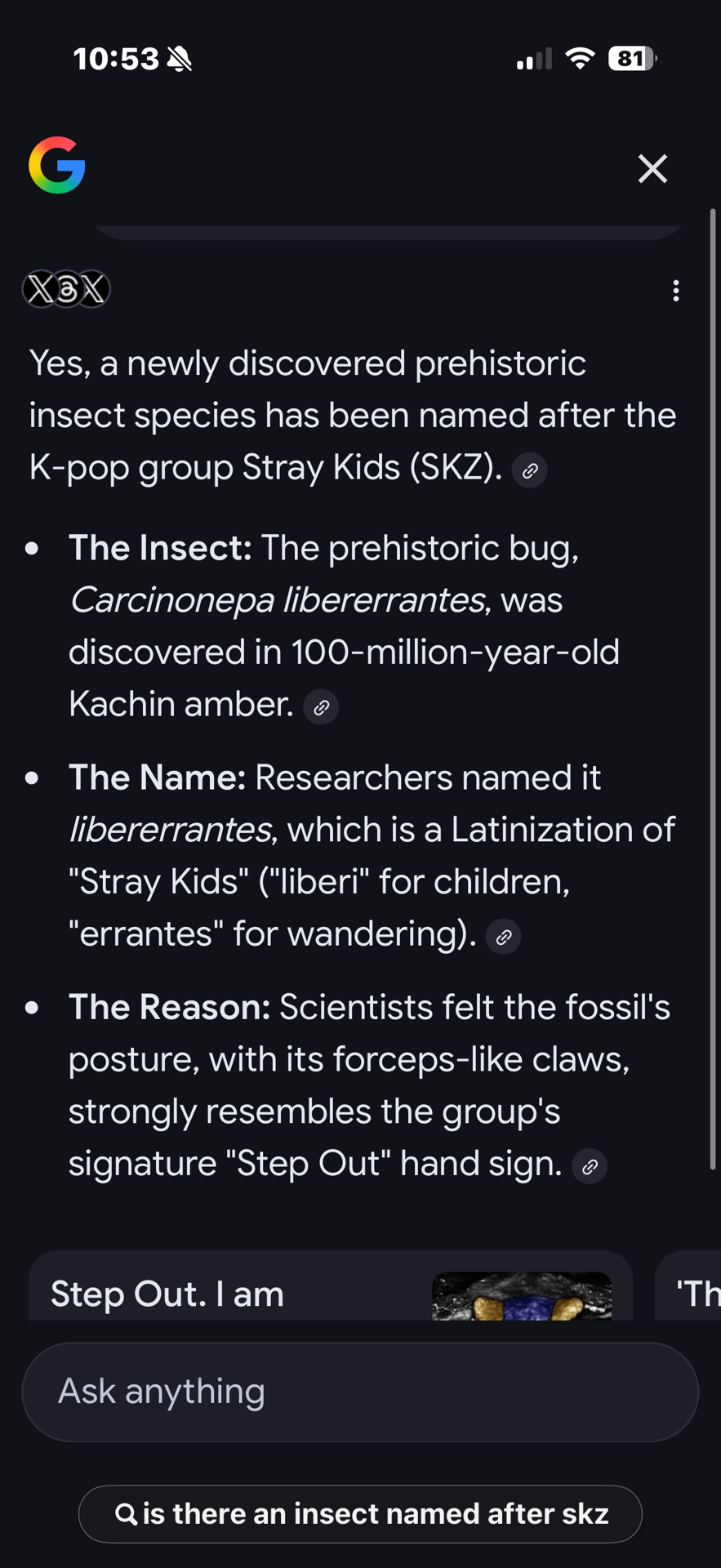Image resolution: width=721 pixels, height=1568 pixels.
Task: Open source link after "Stray Kids (SKZ)."
Action: coord(530,470)
